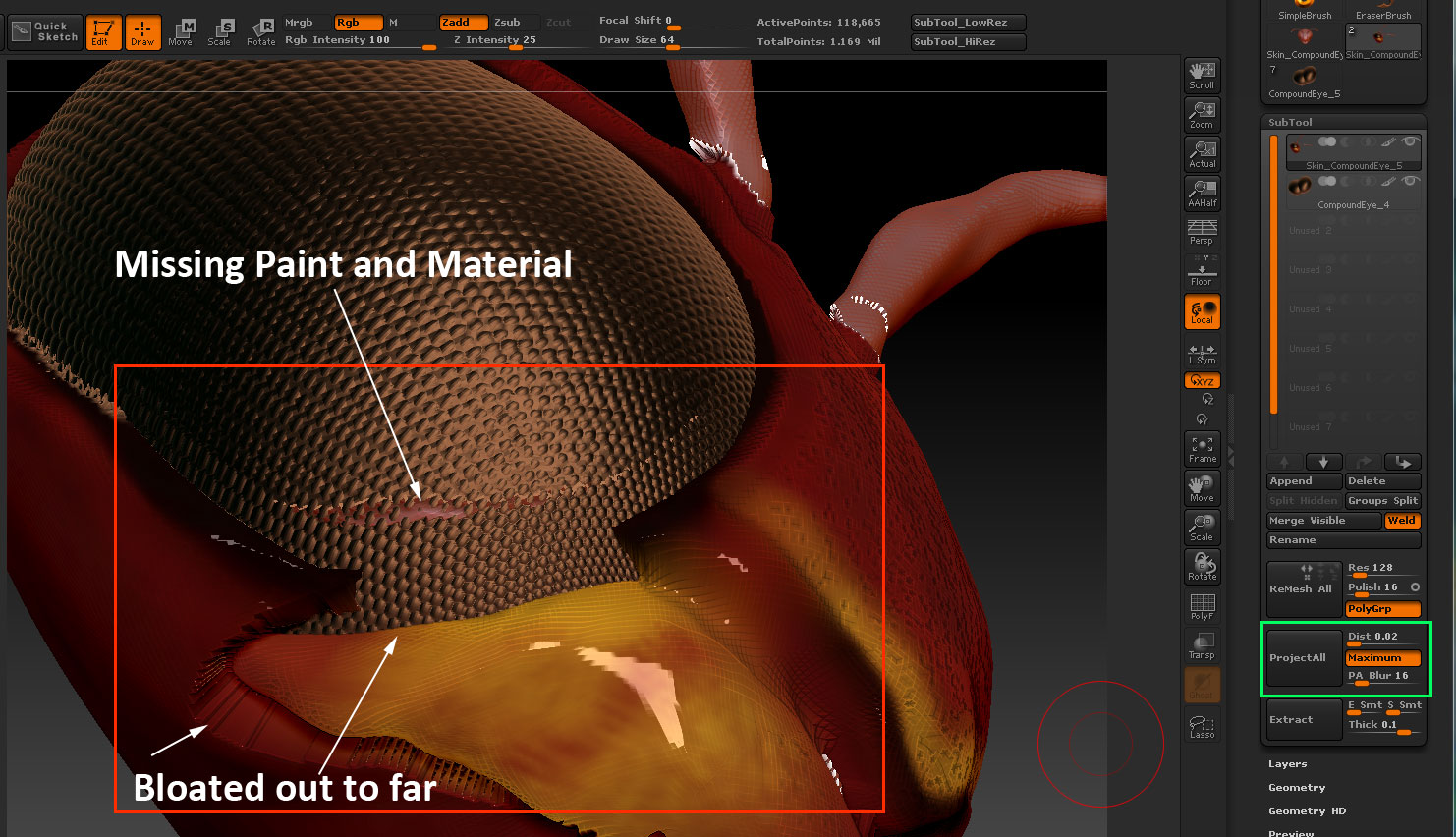The height and width of the screenshot is (837, 1456).
Task: Open the Quick Sketch button
Action: coord(44,32)
